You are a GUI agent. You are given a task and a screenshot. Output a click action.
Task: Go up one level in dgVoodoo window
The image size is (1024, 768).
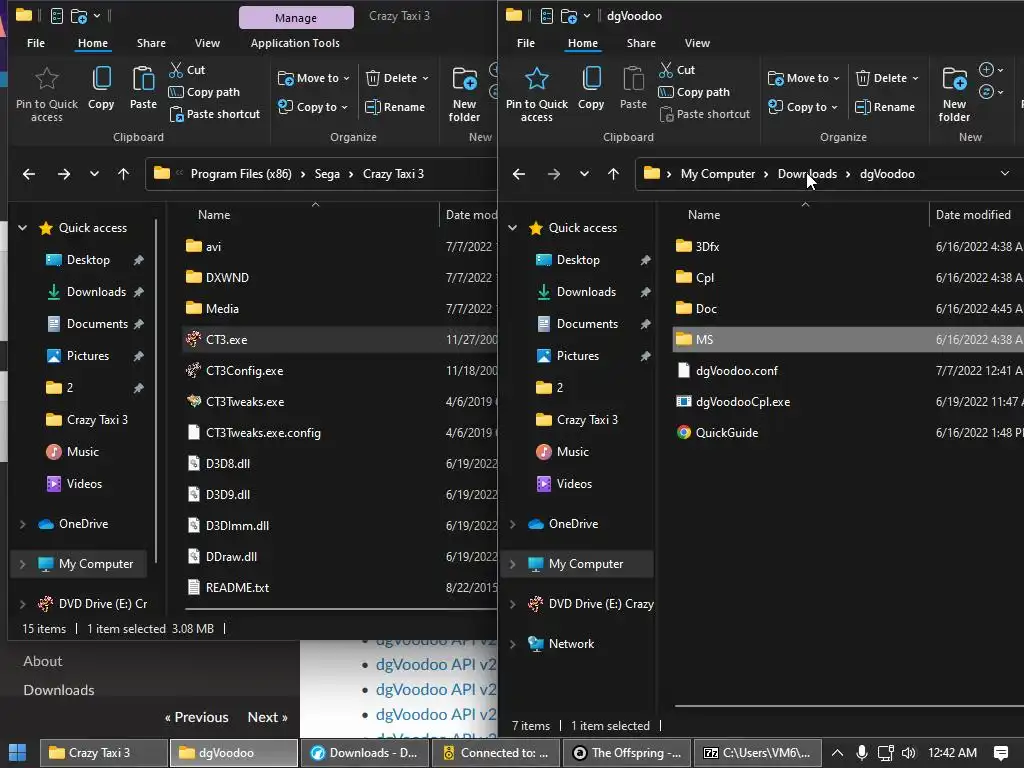613,174
